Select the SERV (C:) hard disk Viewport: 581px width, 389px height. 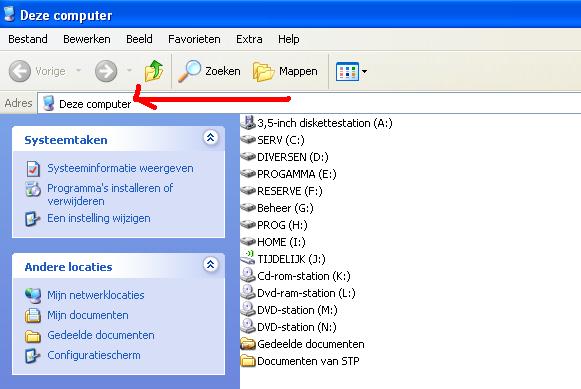click(x=273, y=140)
